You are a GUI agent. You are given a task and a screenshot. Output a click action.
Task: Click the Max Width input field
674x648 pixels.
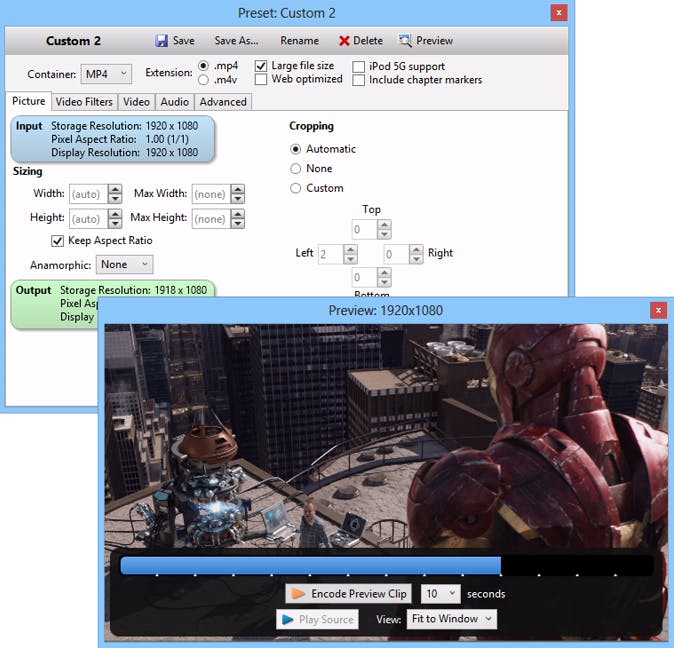[211, 194]
